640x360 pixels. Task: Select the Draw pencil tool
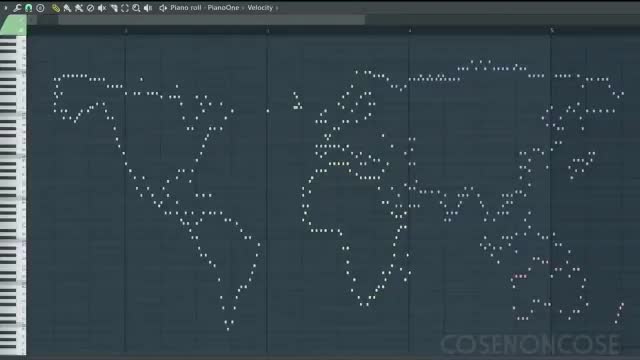56,8
